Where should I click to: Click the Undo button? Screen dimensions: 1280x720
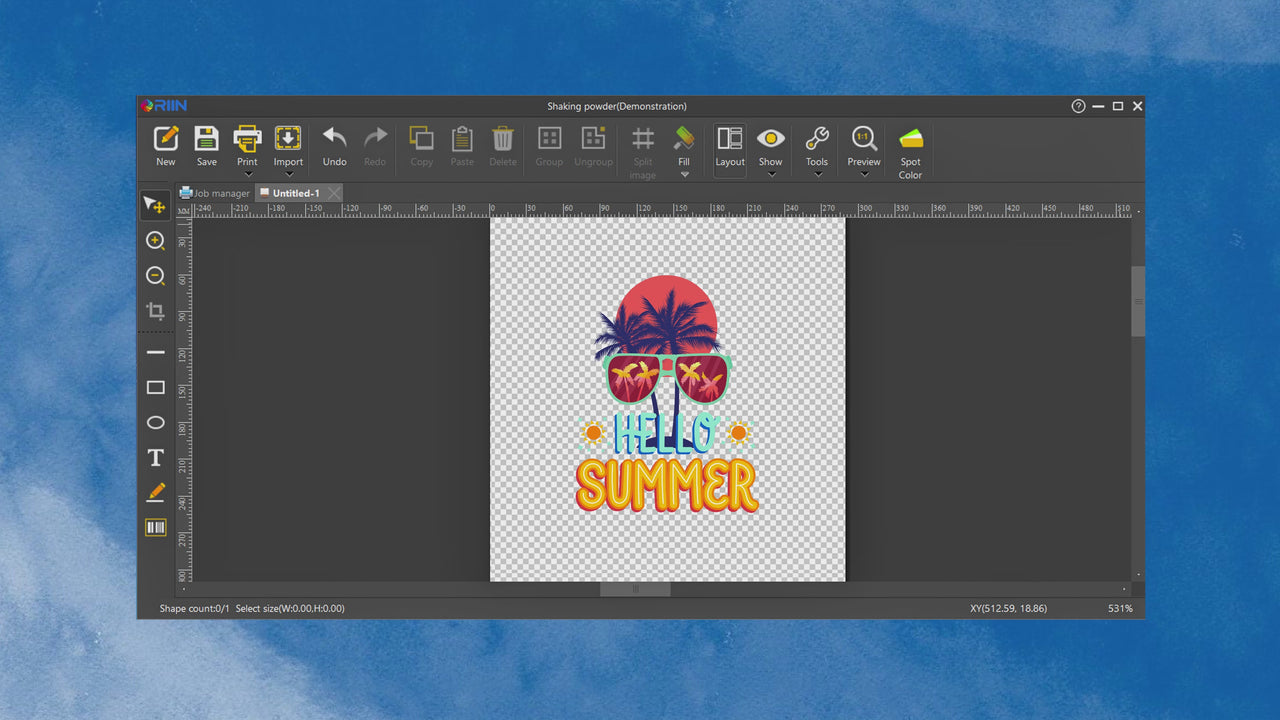(x=334, y=146)
